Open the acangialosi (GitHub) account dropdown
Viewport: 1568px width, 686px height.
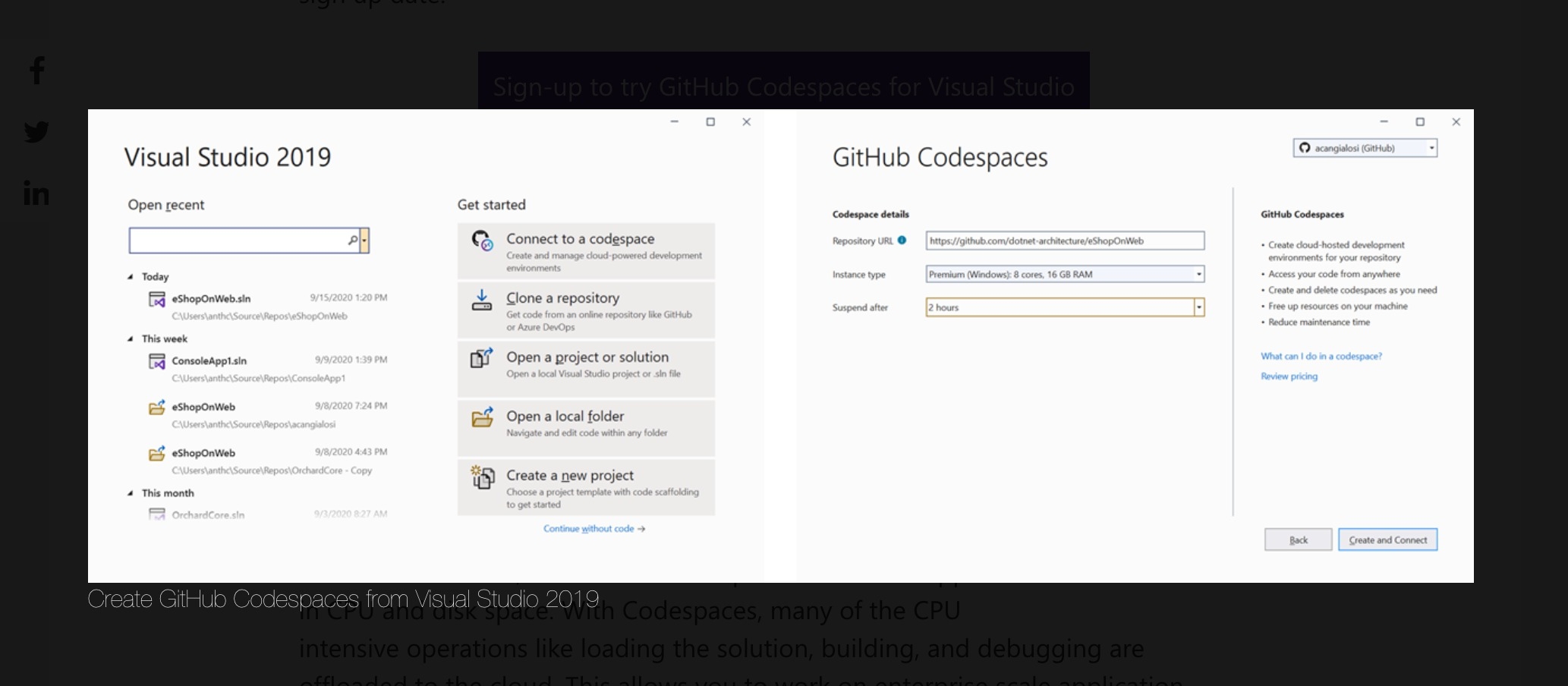coord(1431,148)
